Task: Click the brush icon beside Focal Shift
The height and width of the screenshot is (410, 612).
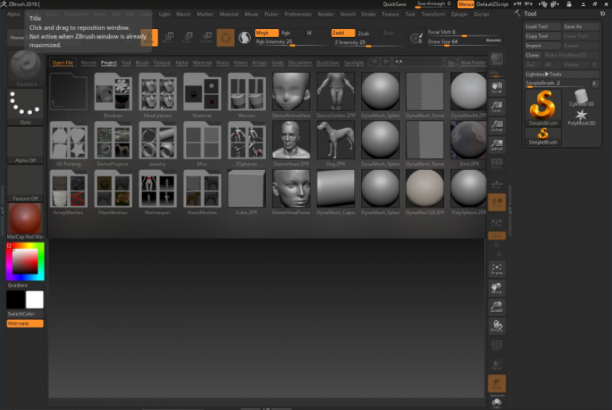Action: (417, 37)
